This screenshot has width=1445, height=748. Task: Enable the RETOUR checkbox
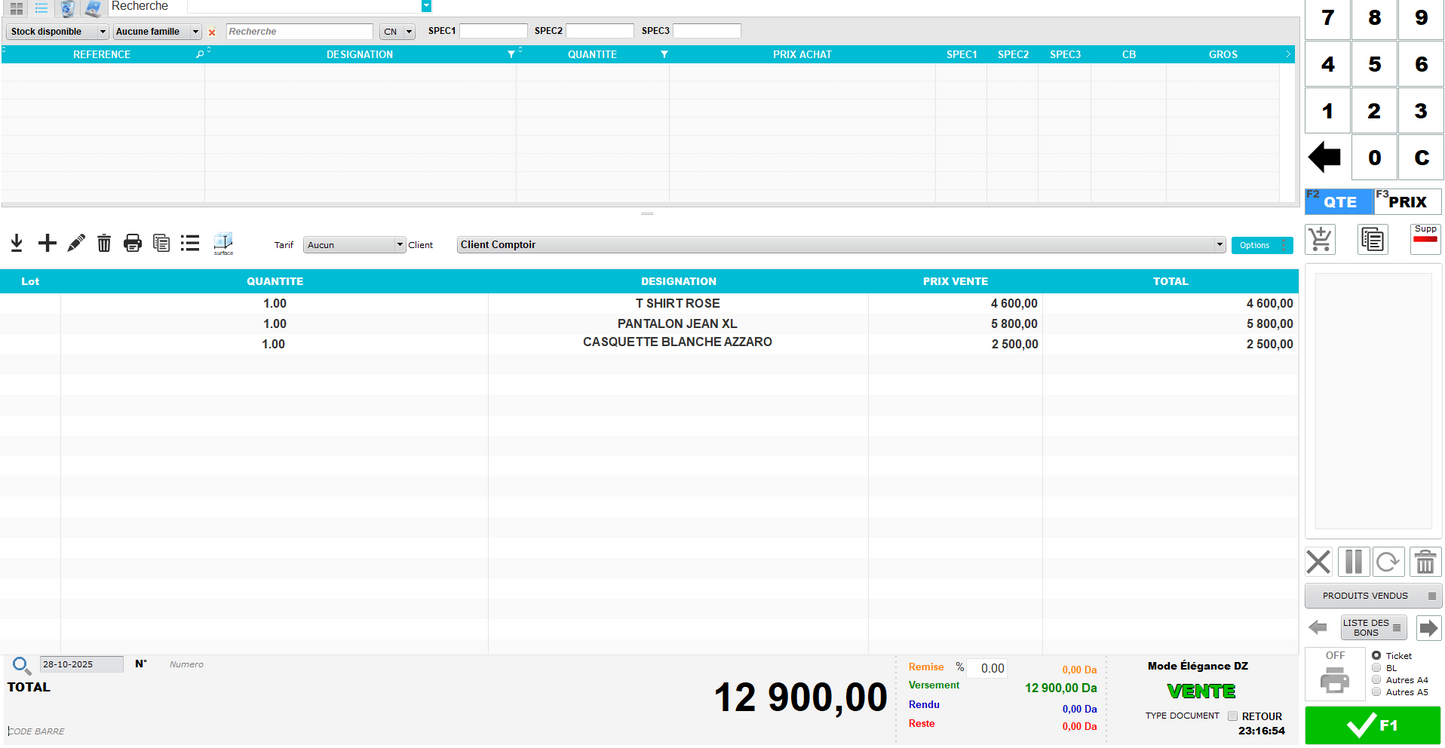[1233, 716]
